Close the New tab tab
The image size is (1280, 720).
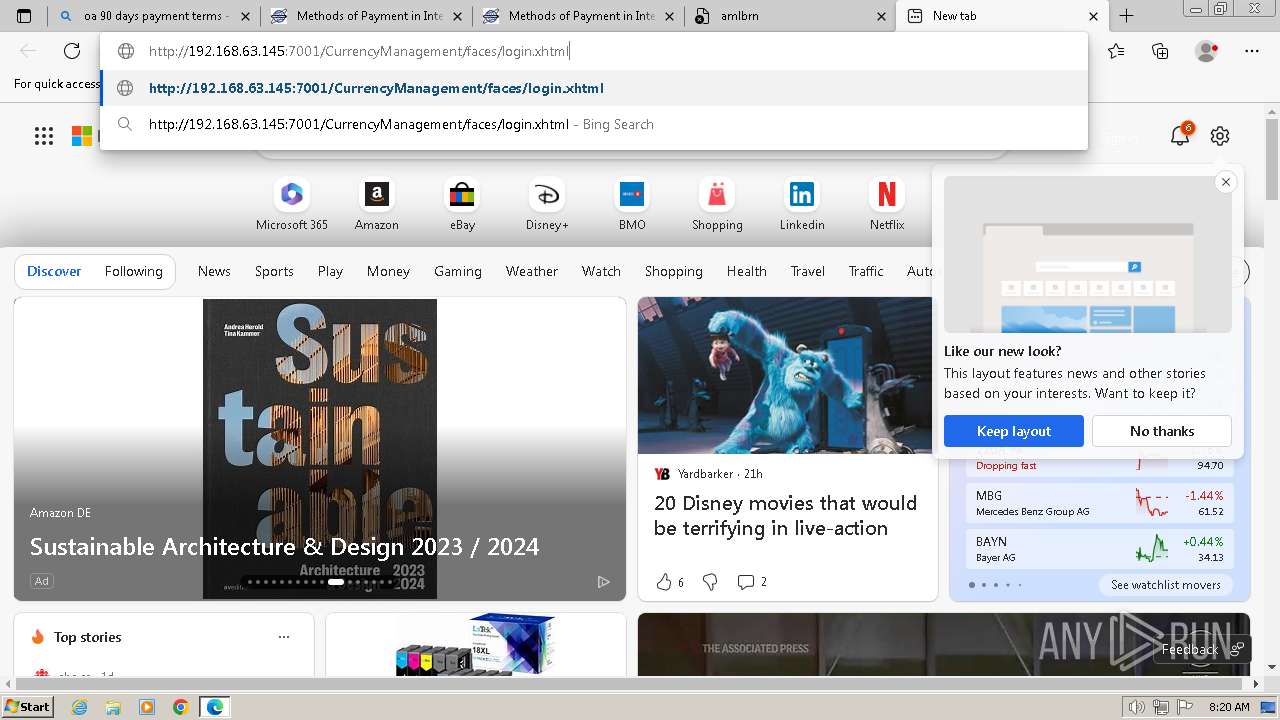coord(1093,16)
